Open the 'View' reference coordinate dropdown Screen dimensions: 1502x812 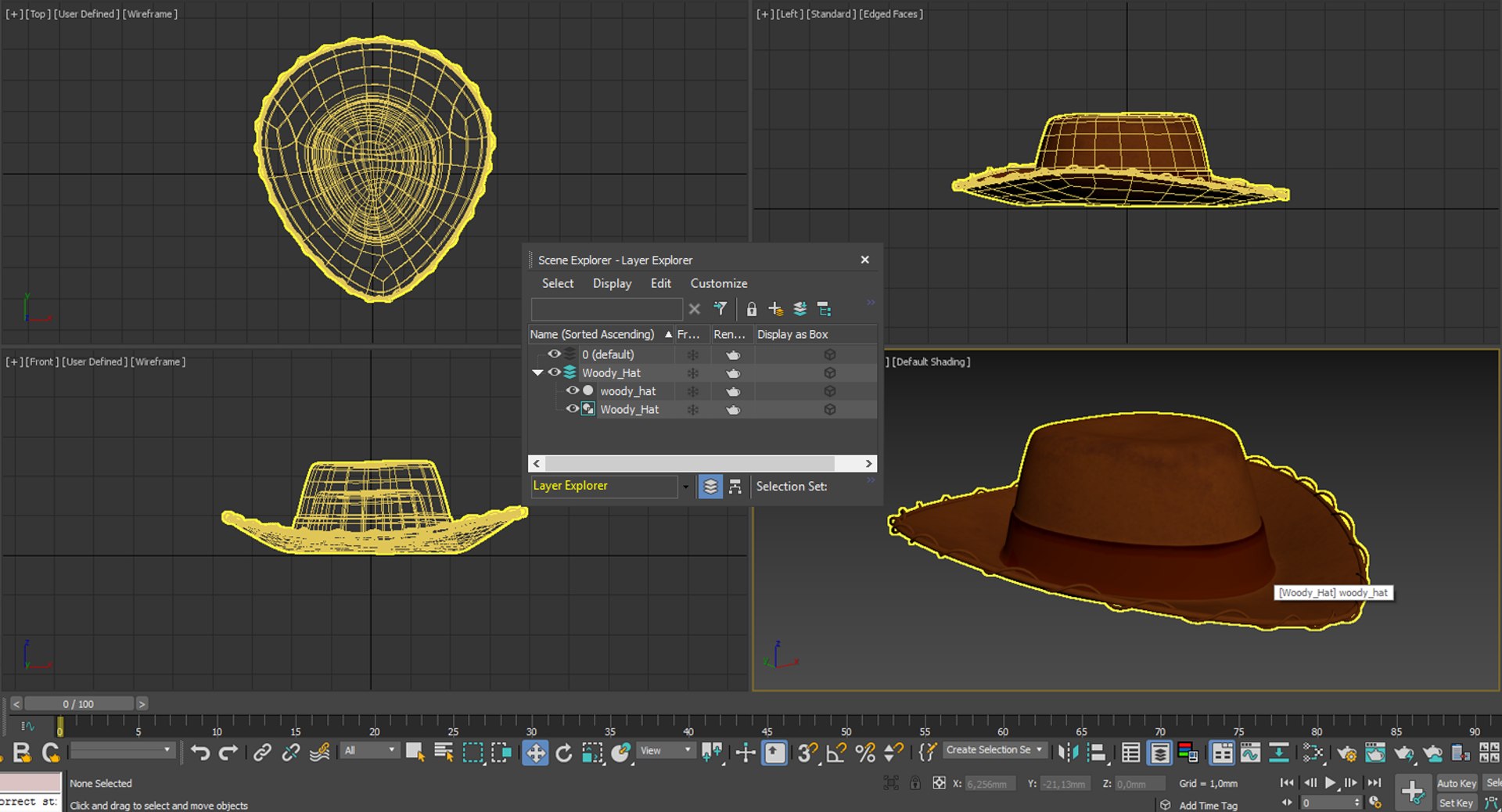(666, 750)
